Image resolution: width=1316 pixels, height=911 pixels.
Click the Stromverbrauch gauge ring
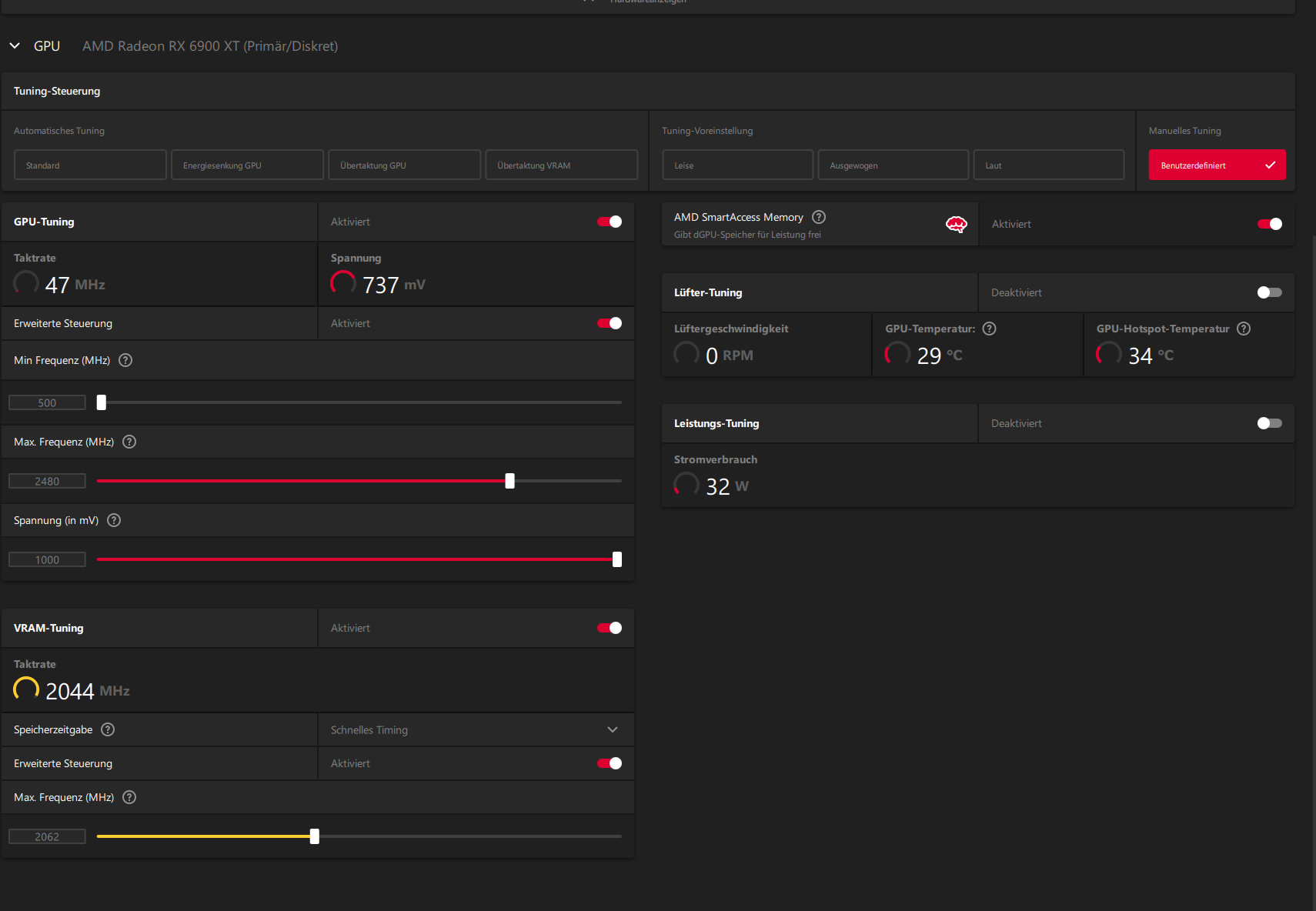tap(686, 485)
